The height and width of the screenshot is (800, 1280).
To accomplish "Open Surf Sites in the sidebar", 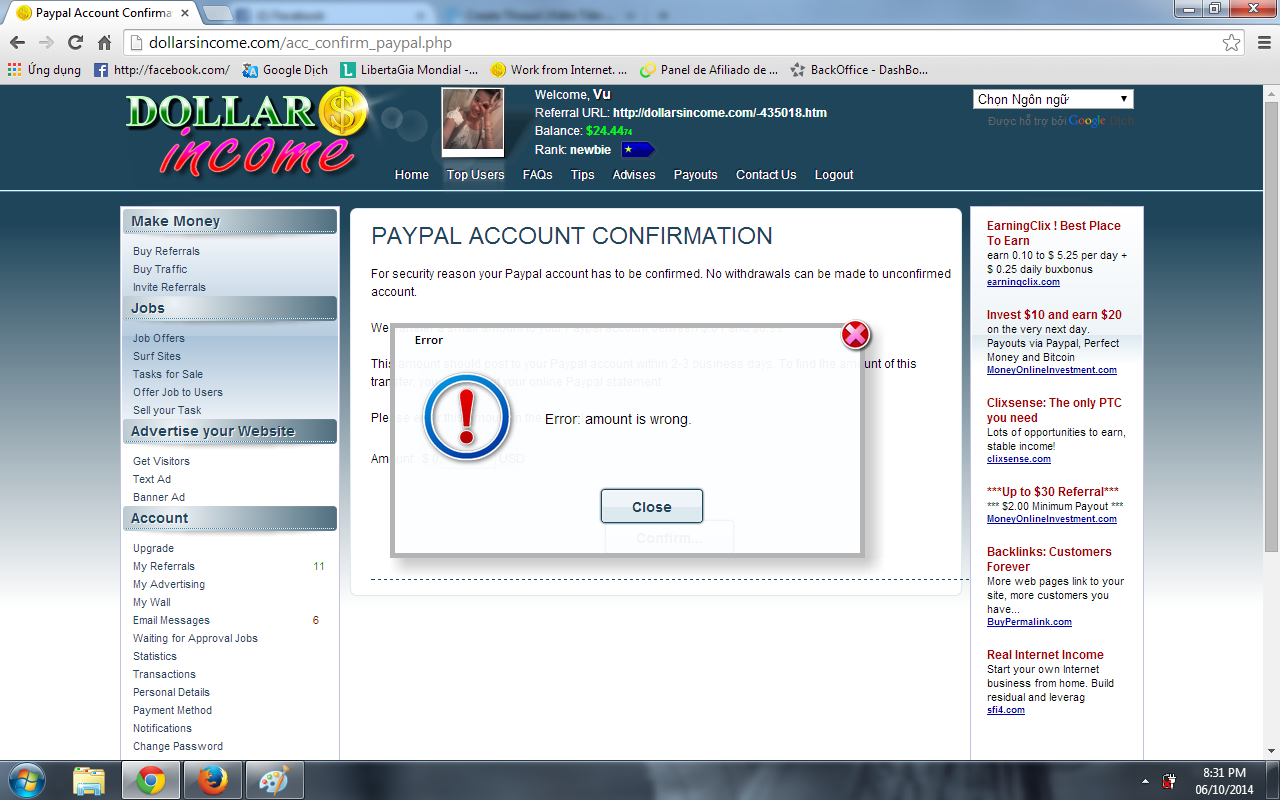I will (157, 356).
